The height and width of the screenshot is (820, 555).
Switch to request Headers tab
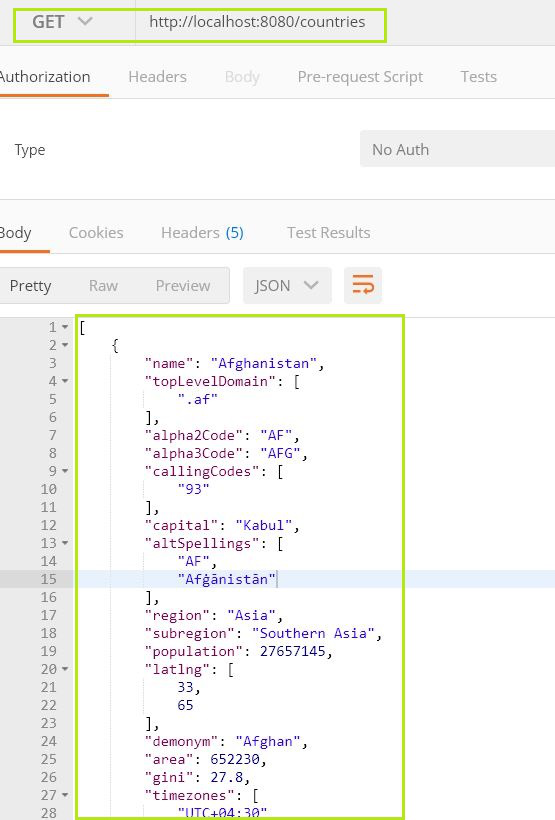[x=157, y=77]
